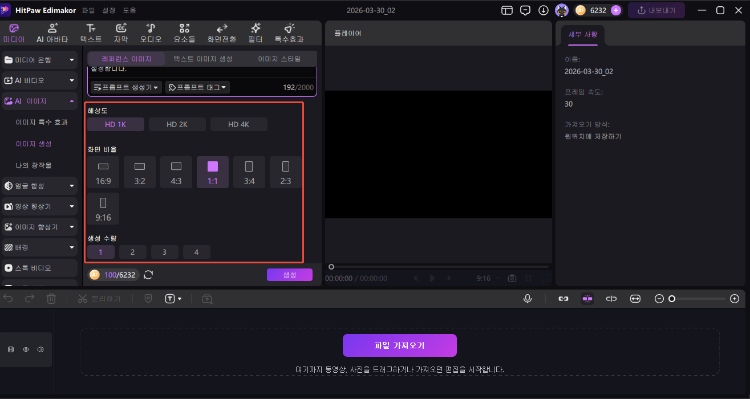Choose 3:2 aspect ratio
This screenshot has height=399, width=750.
pos(140,172)
